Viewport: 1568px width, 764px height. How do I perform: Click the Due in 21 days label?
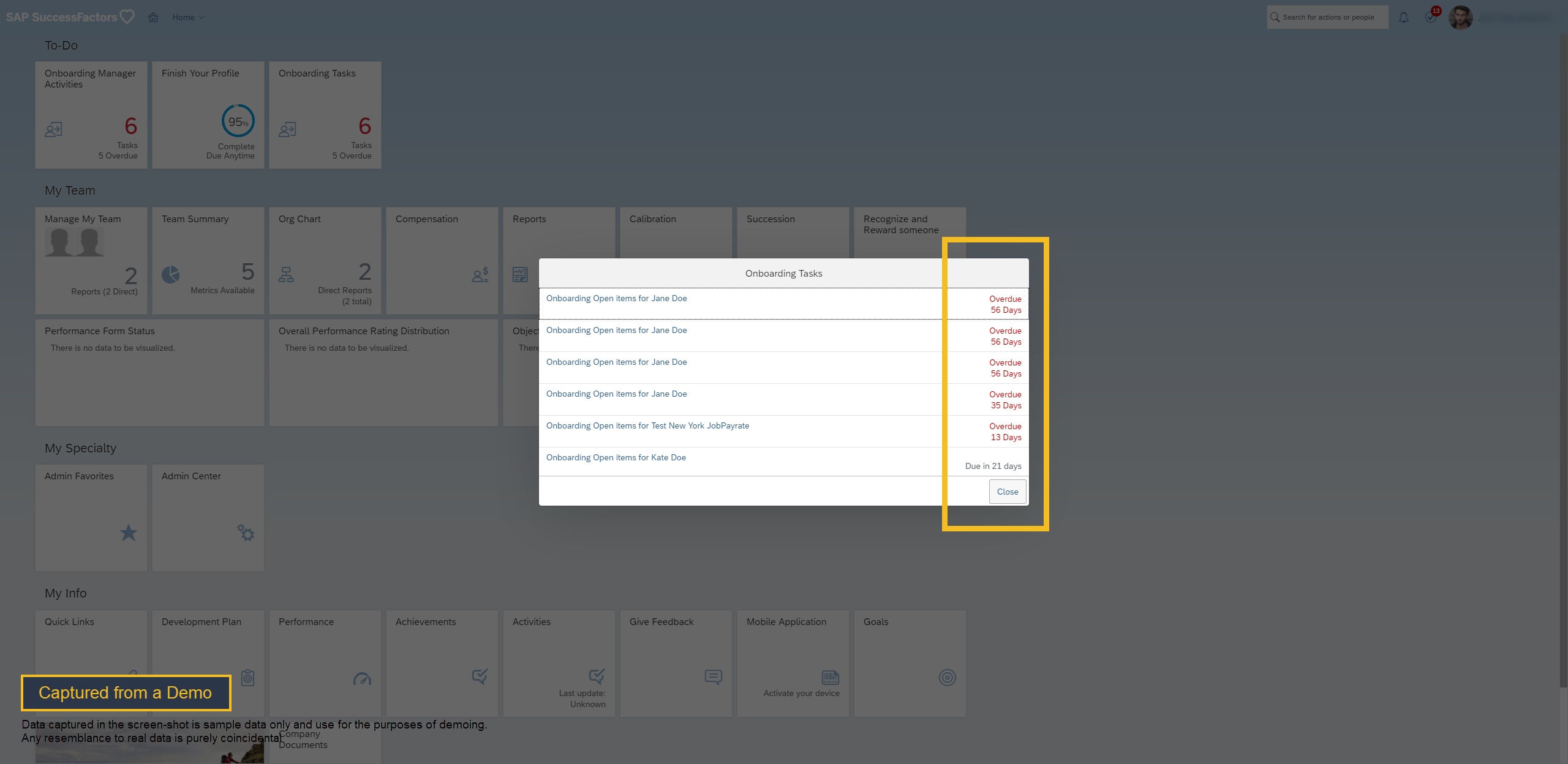993,466
